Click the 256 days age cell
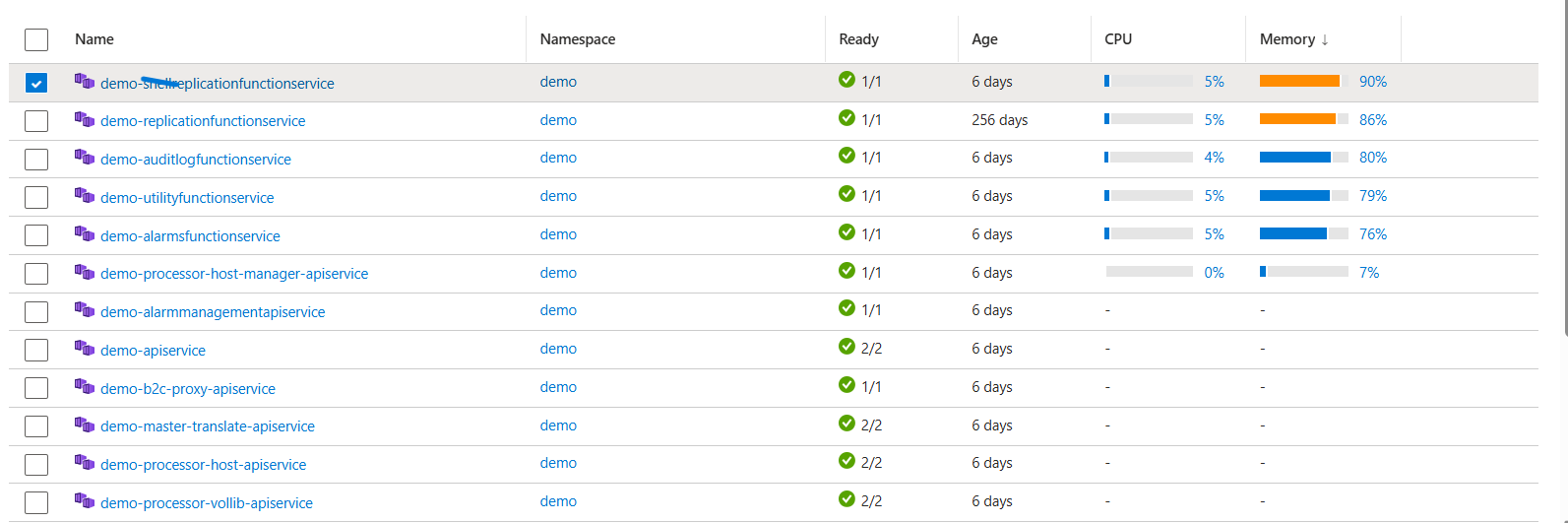The image size is (1568, 523). (999, 120)
